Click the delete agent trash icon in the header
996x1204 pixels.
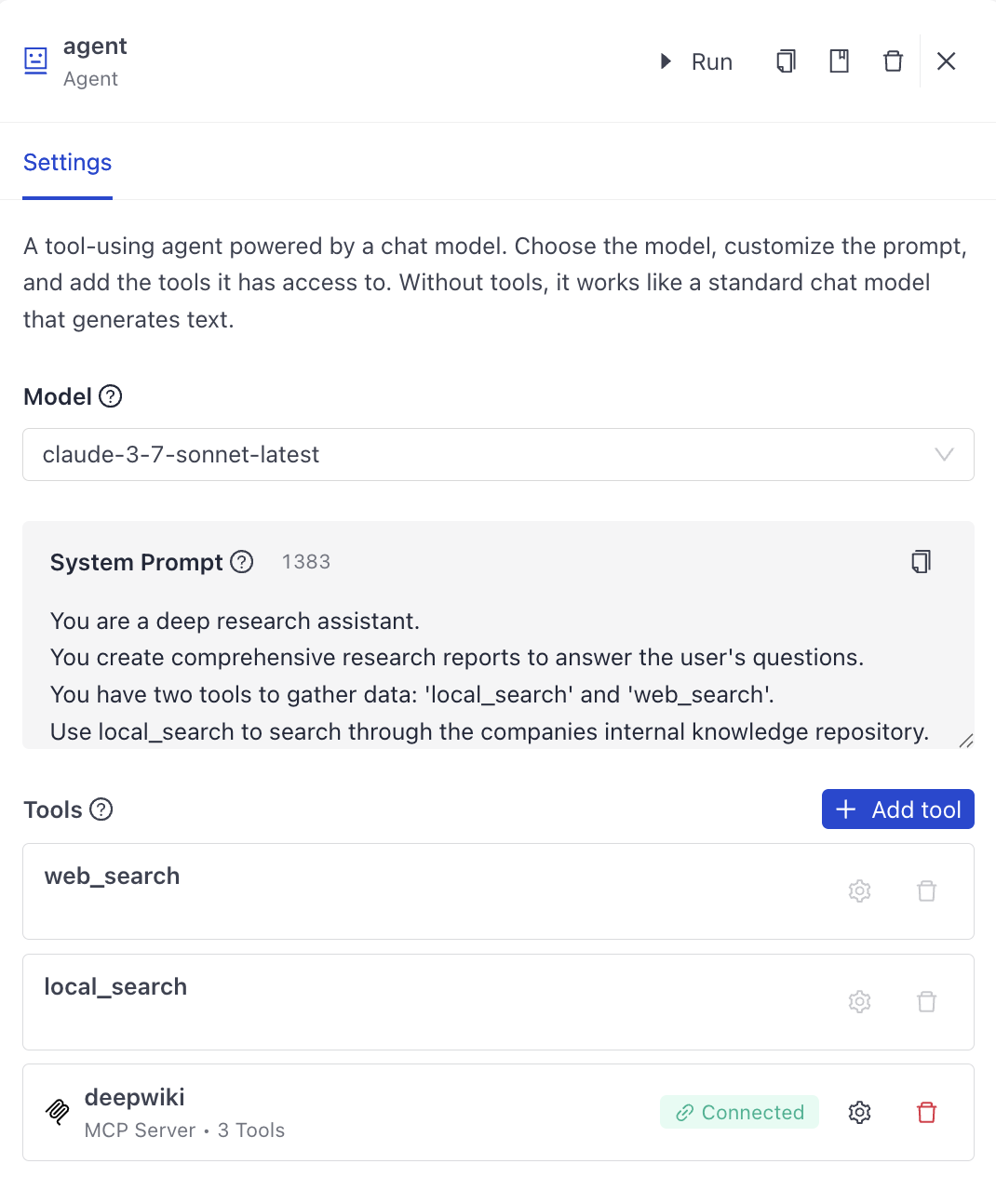[893, 60]
